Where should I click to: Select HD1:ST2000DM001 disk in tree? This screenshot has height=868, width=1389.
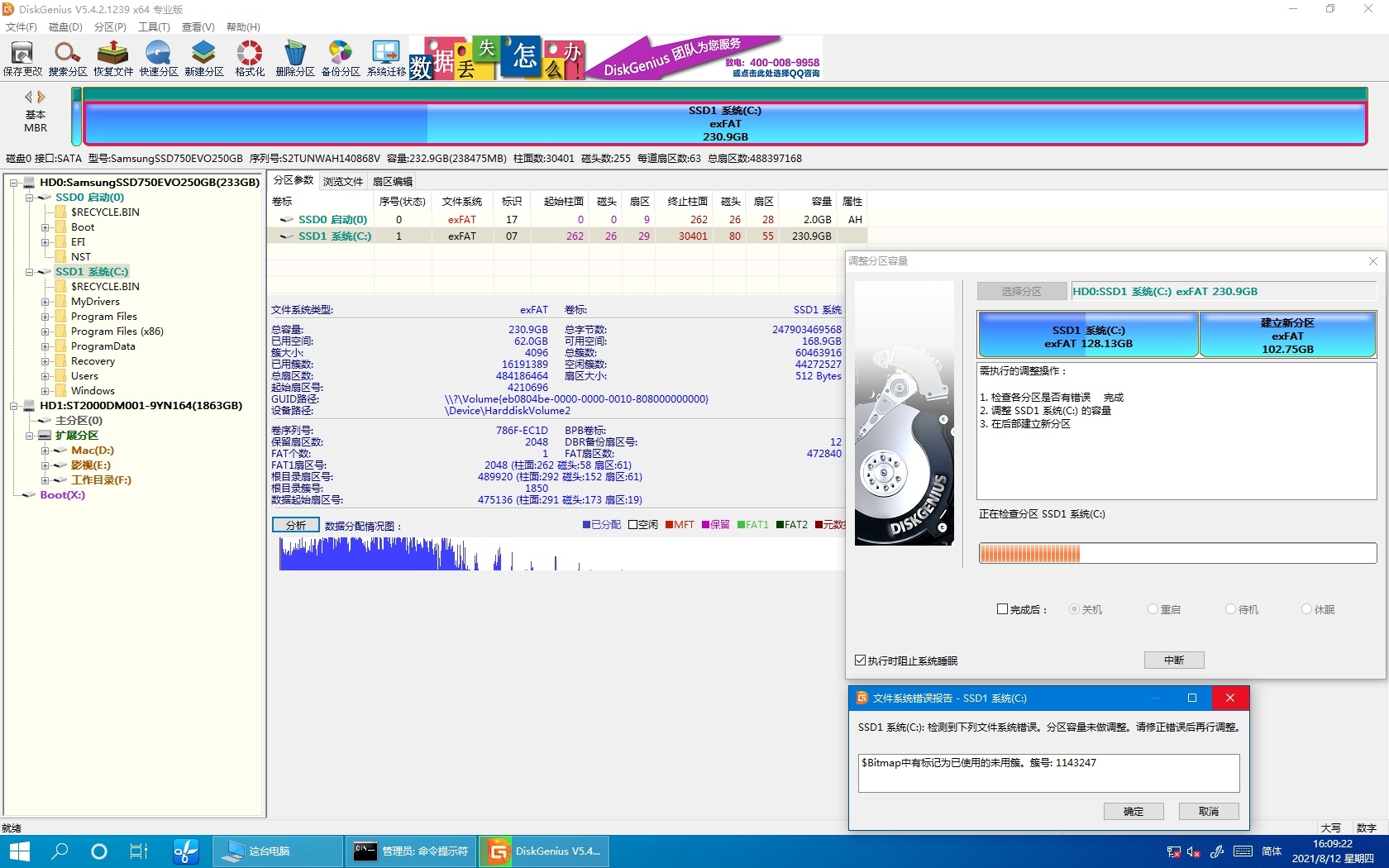pyautogui.click(x=141, y=406)
